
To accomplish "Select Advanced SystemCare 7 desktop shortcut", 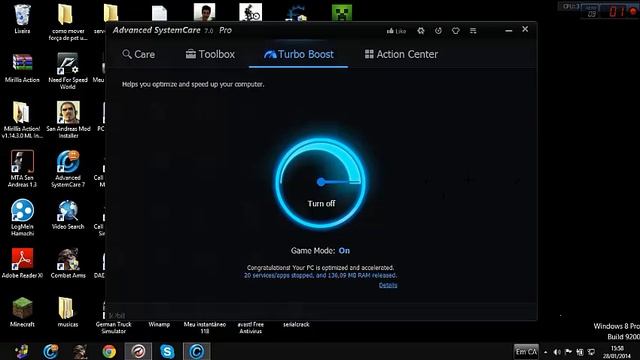I will pyautogui.click(x=68, y=169).
